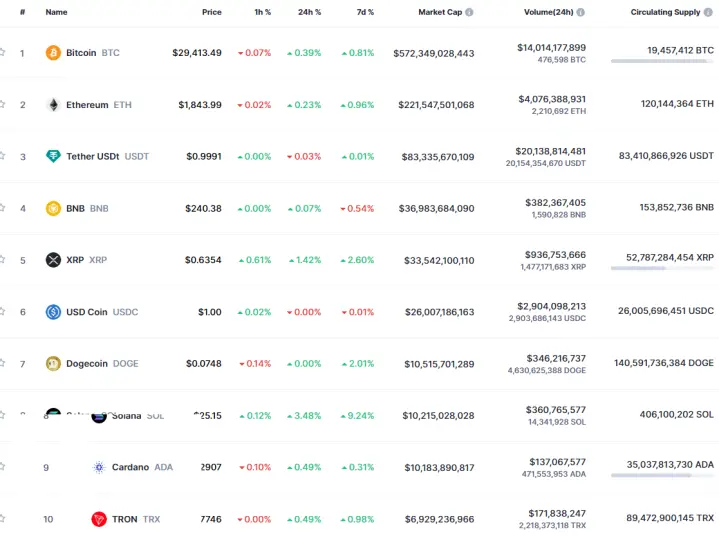719x543 pixels.
Task: Click the Dogecoin logo
Action: [53, 364]
